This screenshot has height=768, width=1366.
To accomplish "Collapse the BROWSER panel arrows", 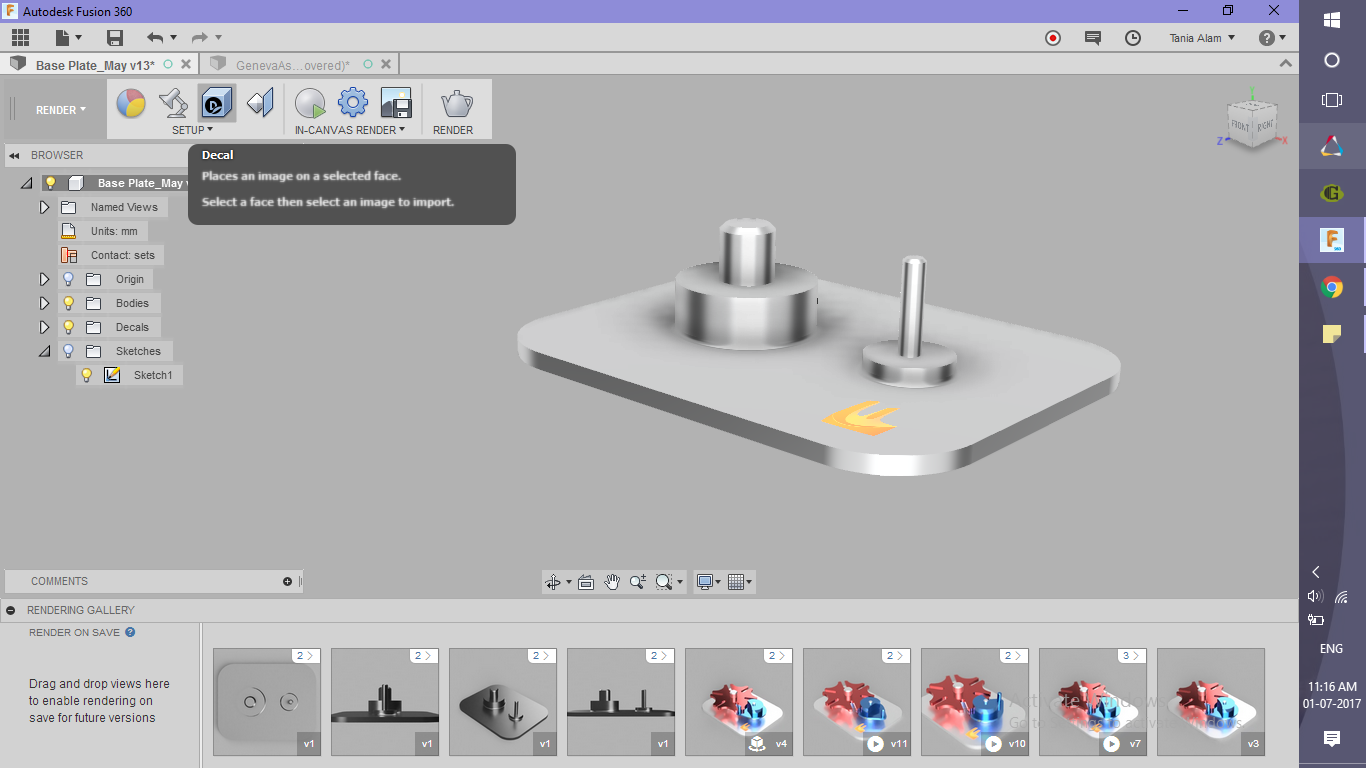I will [14, 156].
